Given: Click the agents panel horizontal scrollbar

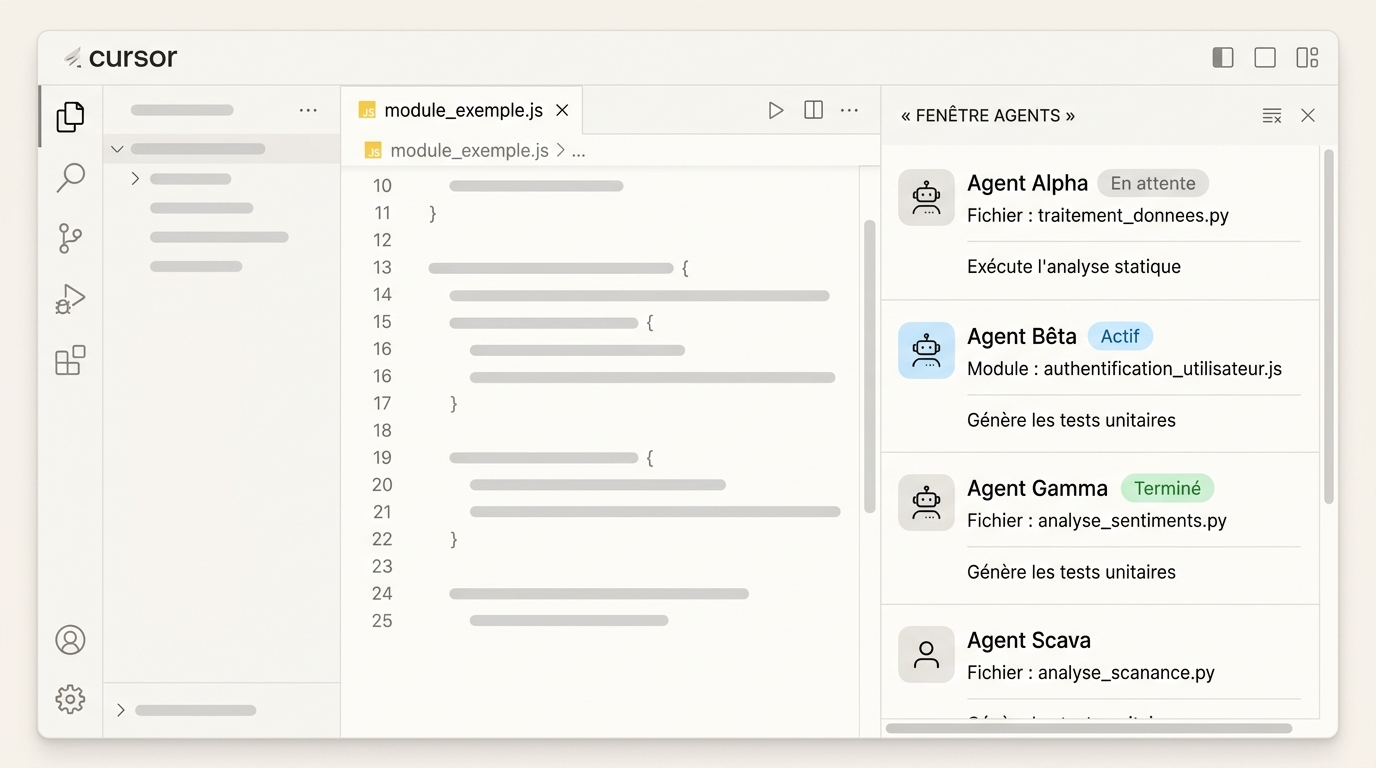Looking at the screenshot, I should [x=1089, y=728].
